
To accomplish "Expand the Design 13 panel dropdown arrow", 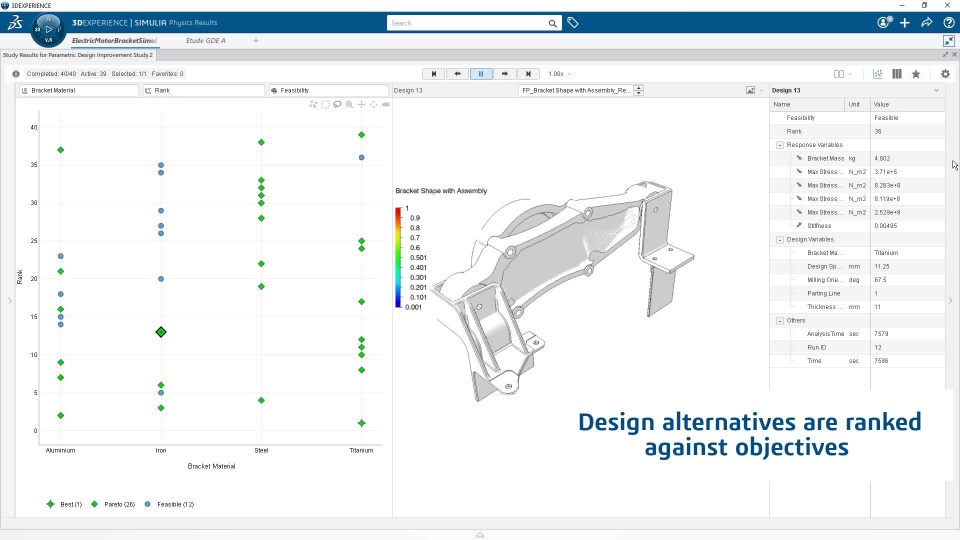I will (x=936, y=91).
